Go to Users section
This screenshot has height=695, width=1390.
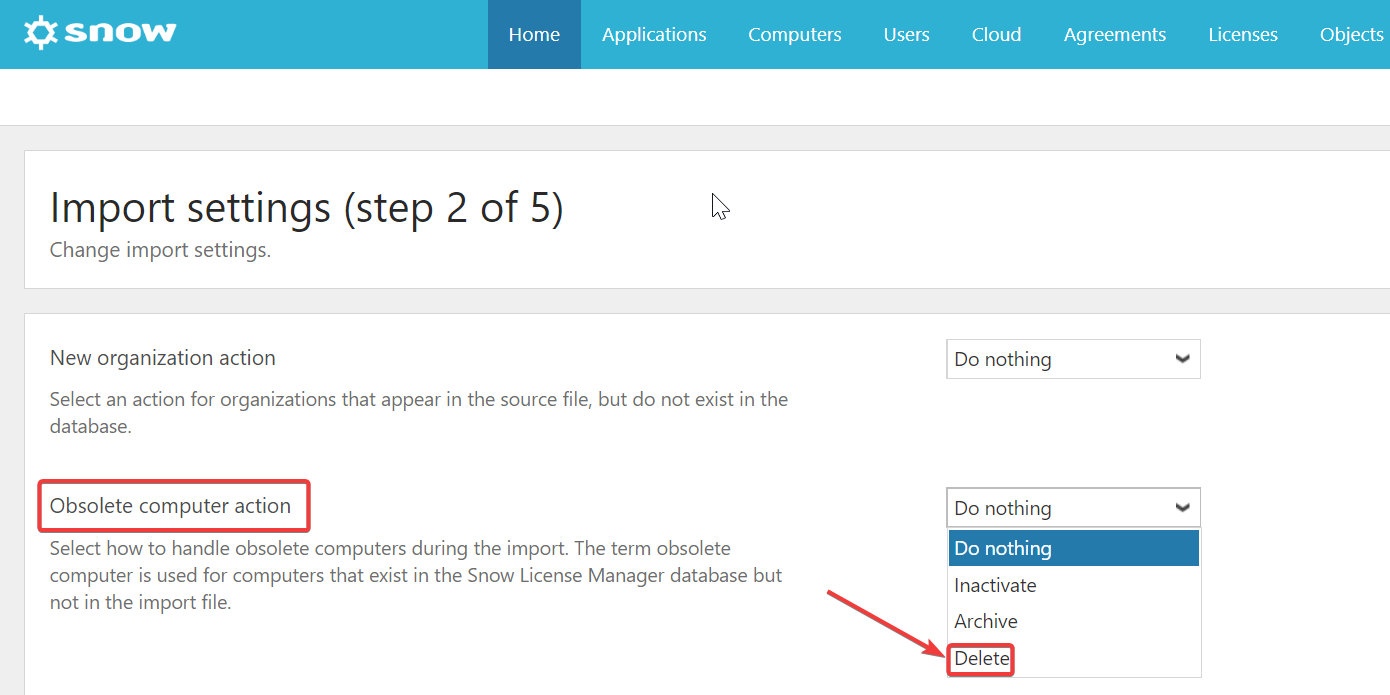[907, 34]
